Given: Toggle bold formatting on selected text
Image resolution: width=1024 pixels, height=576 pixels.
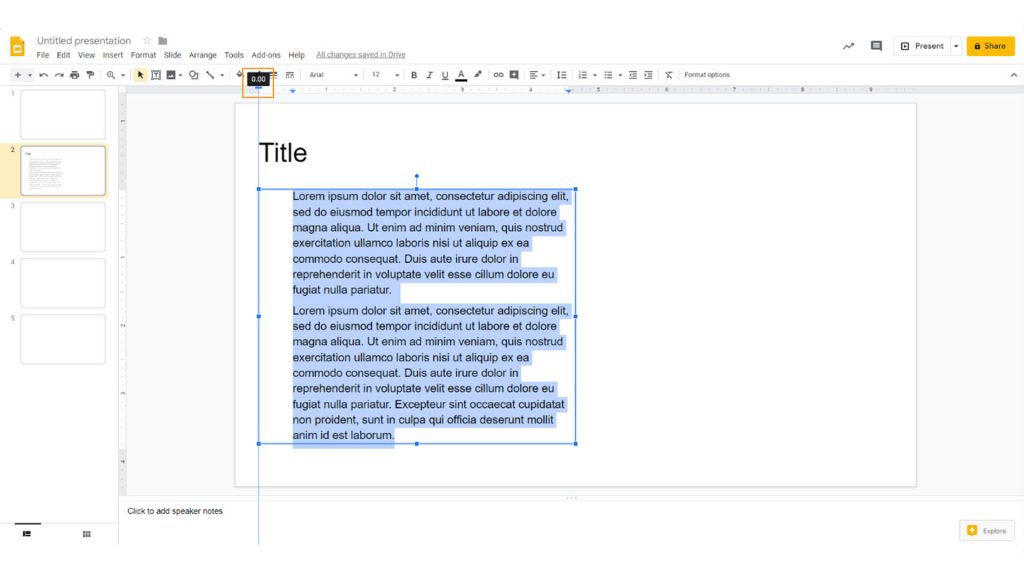Looking at the screenshot, I should click(x=413, y=75).
